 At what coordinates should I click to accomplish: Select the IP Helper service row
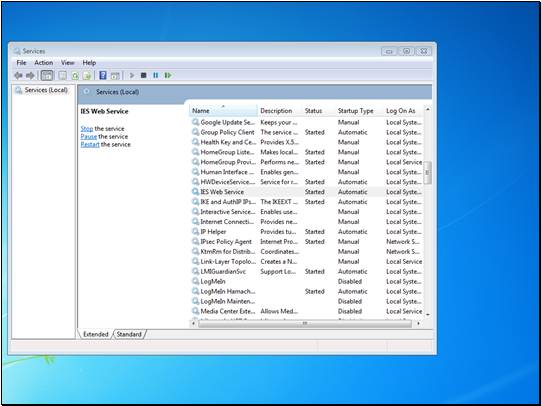307,232
